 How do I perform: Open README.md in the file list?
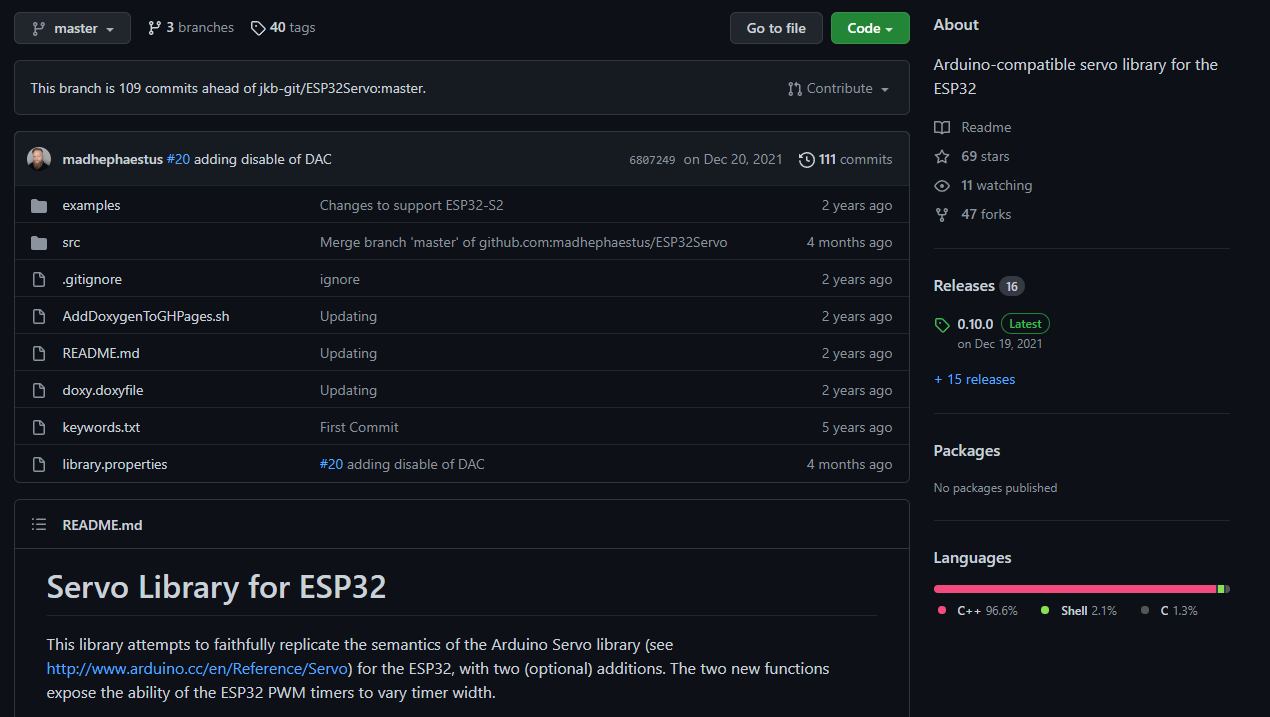pyautogui.click(x=102, y=354)
